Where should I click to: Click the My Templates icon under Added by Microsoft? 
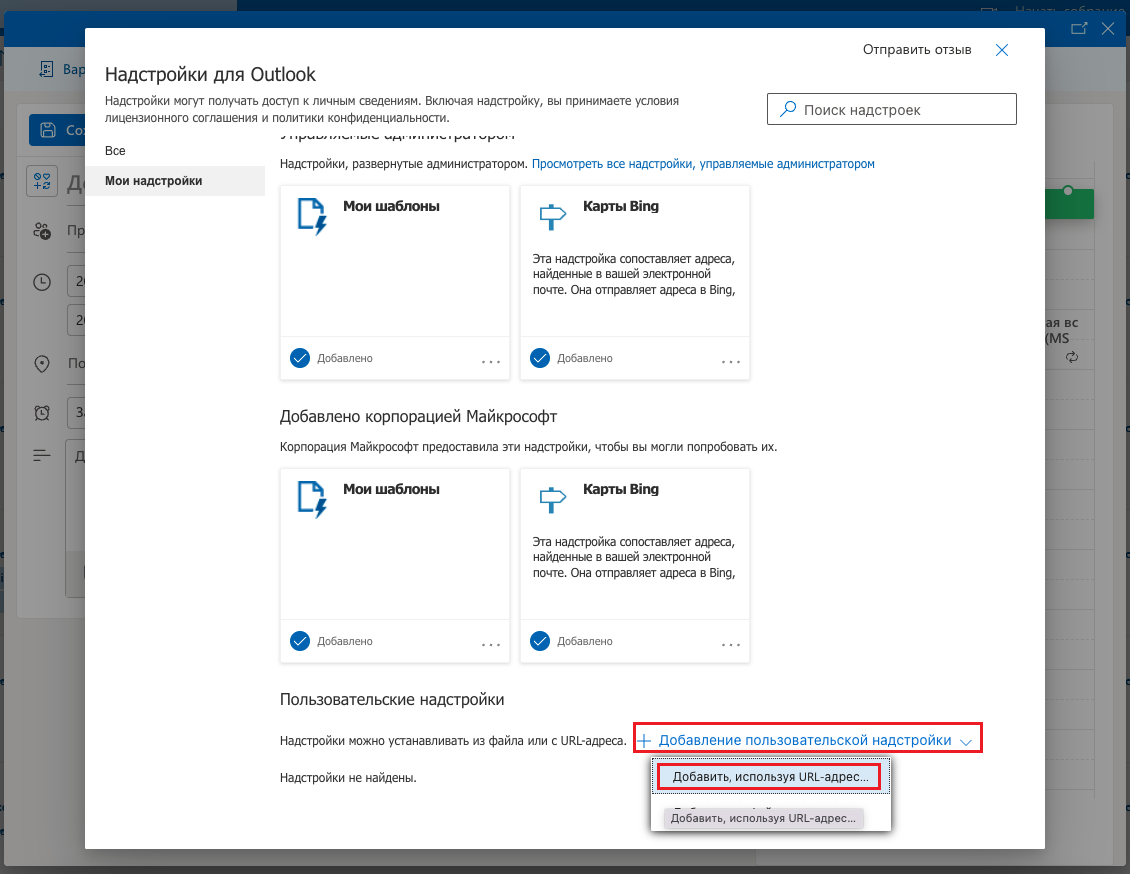312,500
